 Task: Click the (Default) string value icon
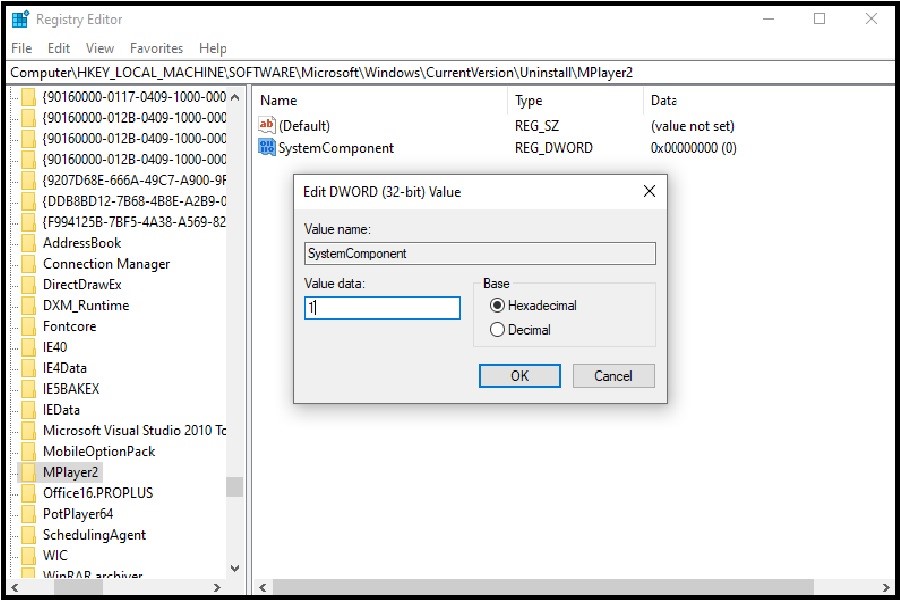click(x=266, y=126)
